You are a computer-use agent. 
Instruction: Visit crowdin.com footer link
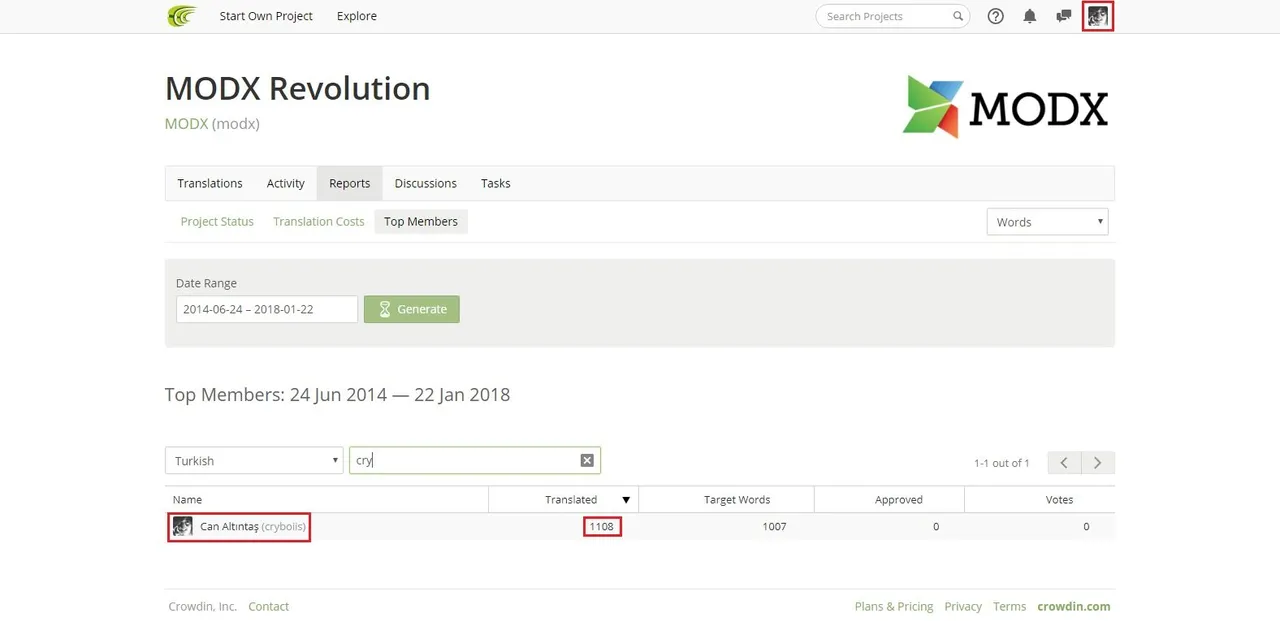point(1074,606)
